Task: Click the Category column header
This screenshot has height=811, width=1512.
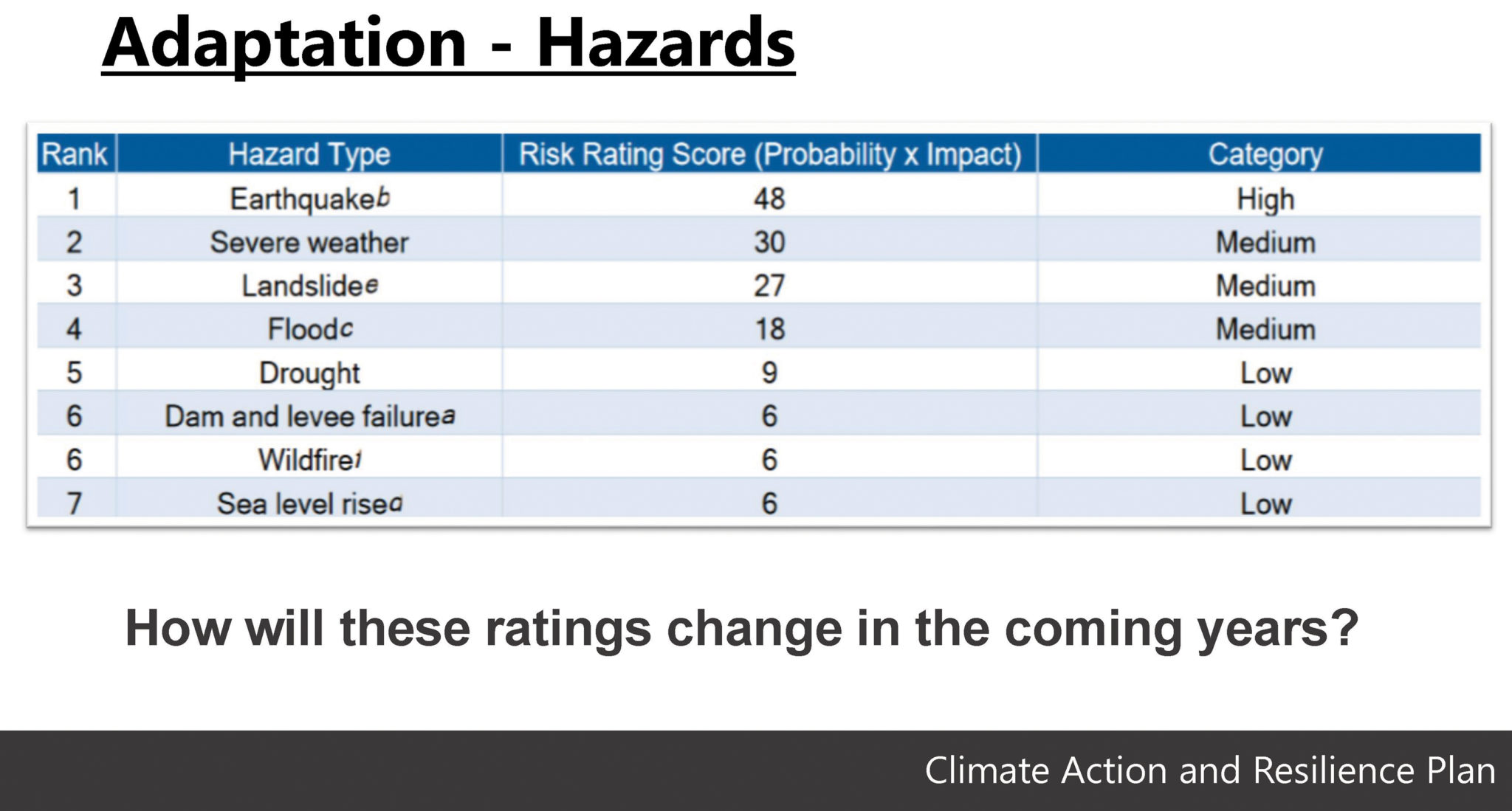Action: pos(1265,154)
